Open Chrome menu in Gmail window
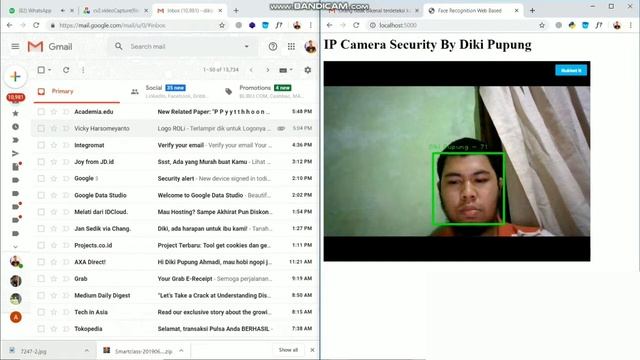Viewport: 640px width, 360px height. pyautogui.click(x=311, y=25)
